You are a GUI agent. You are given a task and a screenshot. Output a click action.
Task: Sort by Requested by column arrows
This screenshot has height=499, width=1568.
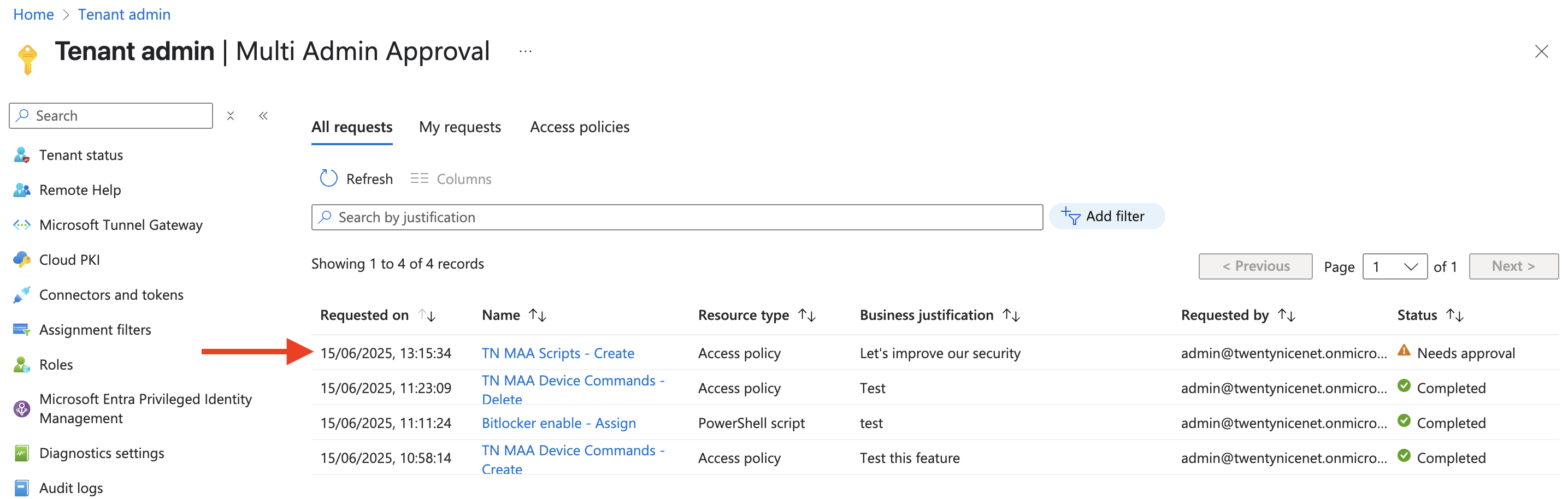[1287, 315]
